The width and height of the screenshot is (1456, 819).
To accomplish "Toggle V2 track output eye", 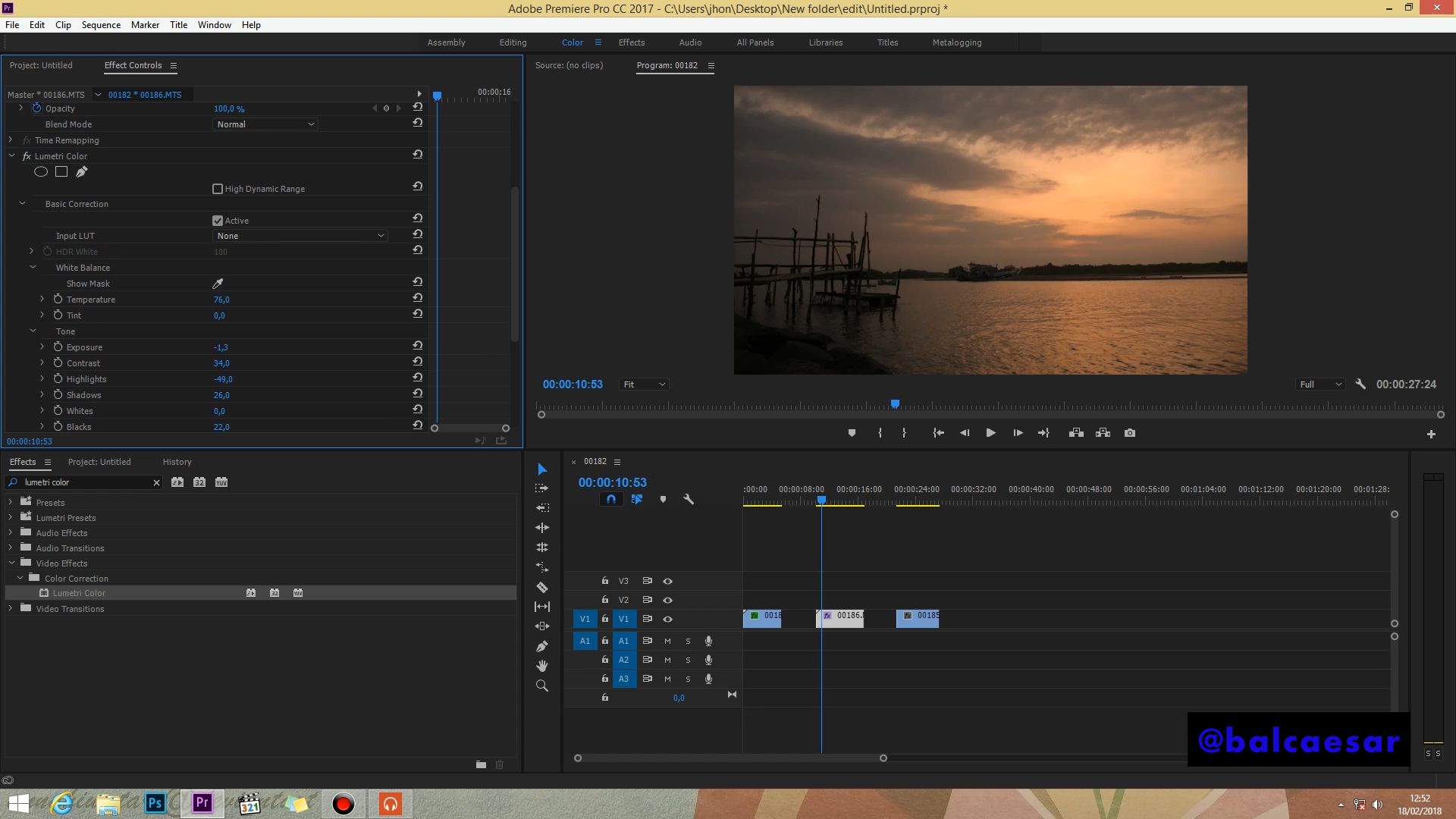I will (668, 601).
